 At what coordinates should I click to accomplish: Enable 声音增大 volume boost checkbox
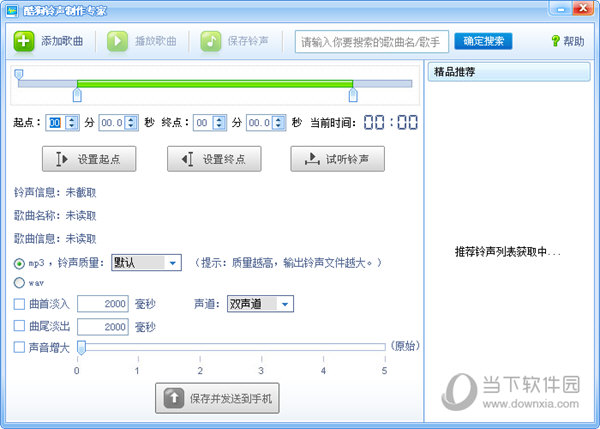19,347
